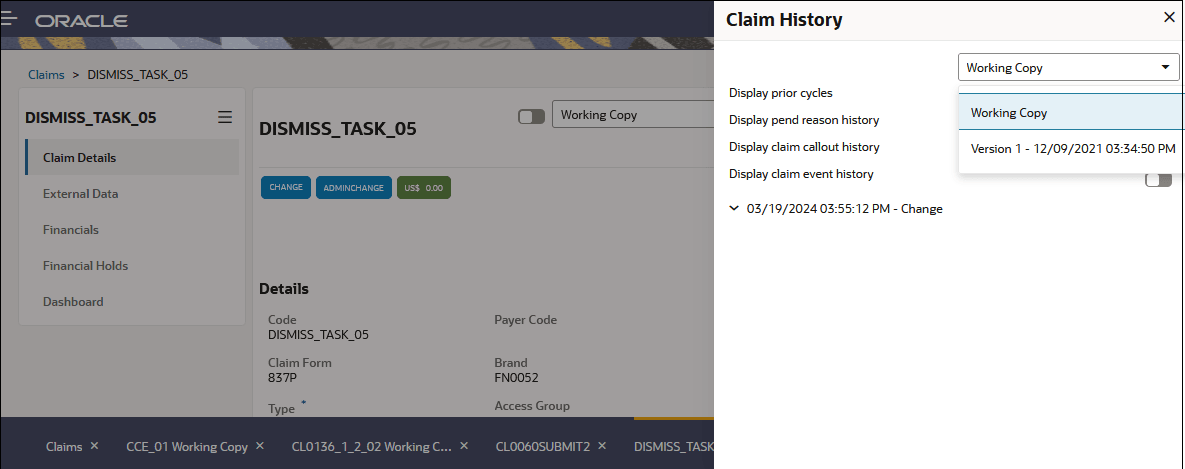Close the Claims bottom tab

click(x=94, y=446)
